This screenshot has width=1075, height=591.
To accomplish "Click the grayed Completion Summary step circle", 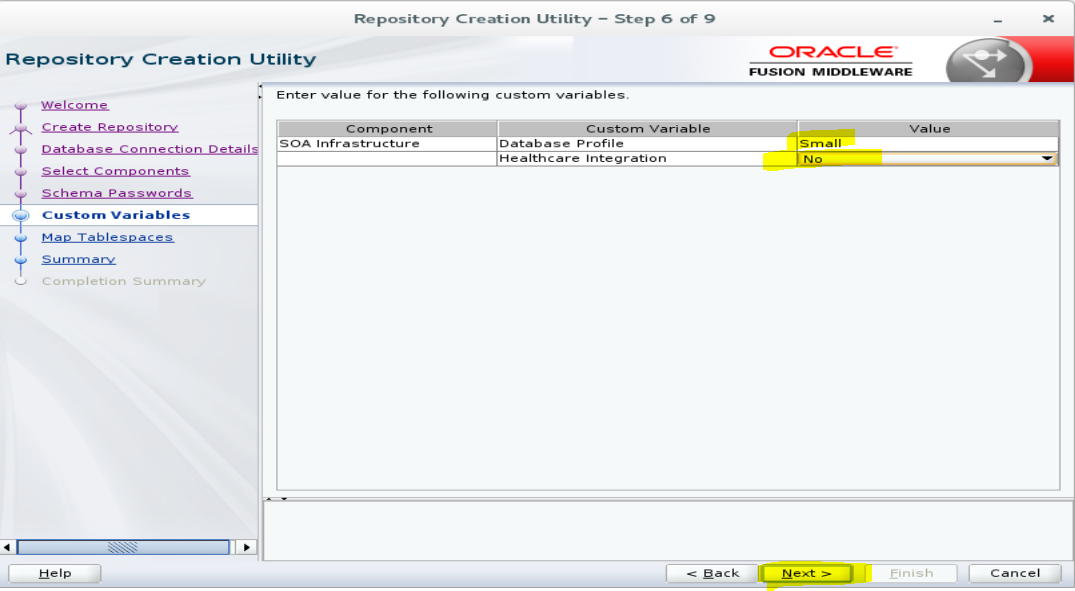I will (22, 280).
